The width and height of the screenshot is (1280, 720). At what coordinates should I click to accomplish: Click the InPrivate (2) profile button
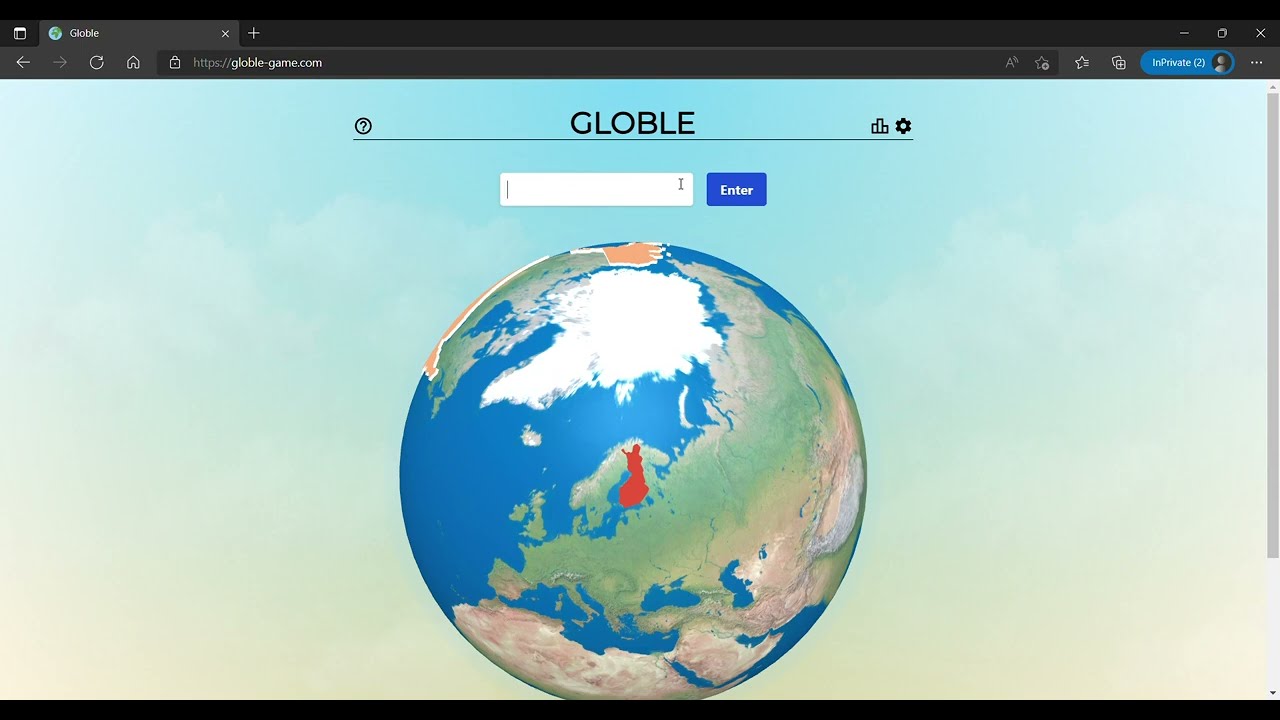click(1188, 62)
